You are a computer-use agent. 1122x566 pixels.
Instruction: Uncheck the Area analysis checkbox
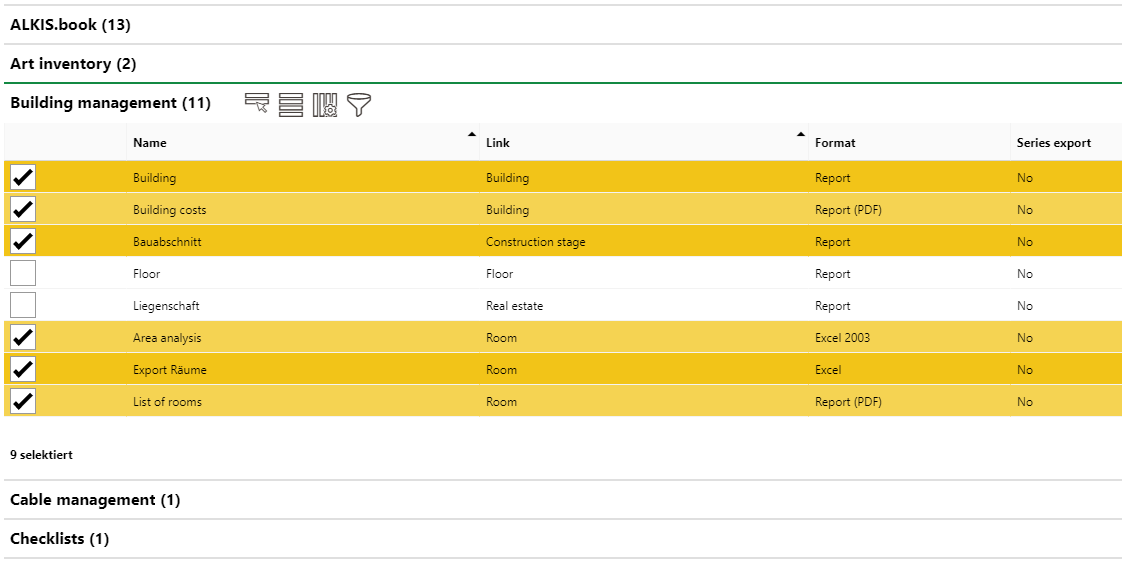(x=23, y=338)
